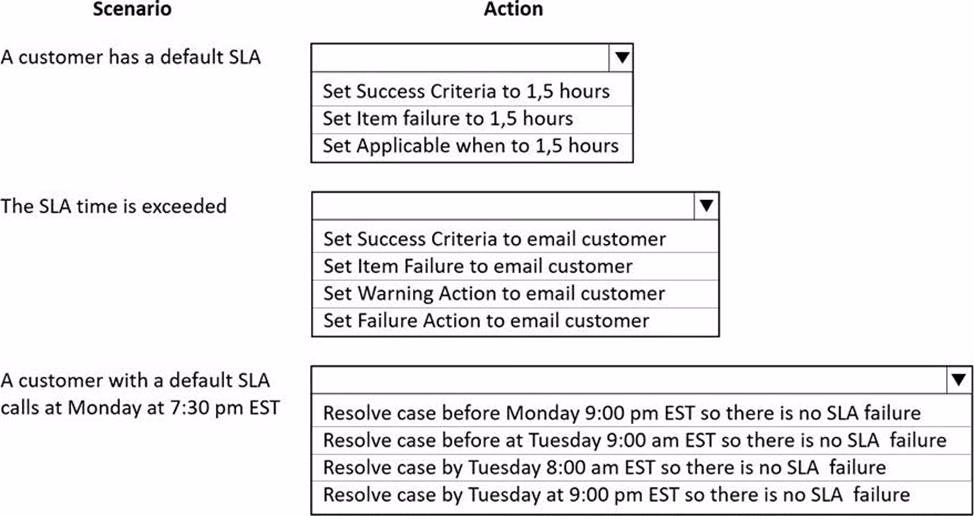Click the Scenario column header

pyautogui.click(x=131, y=10)
